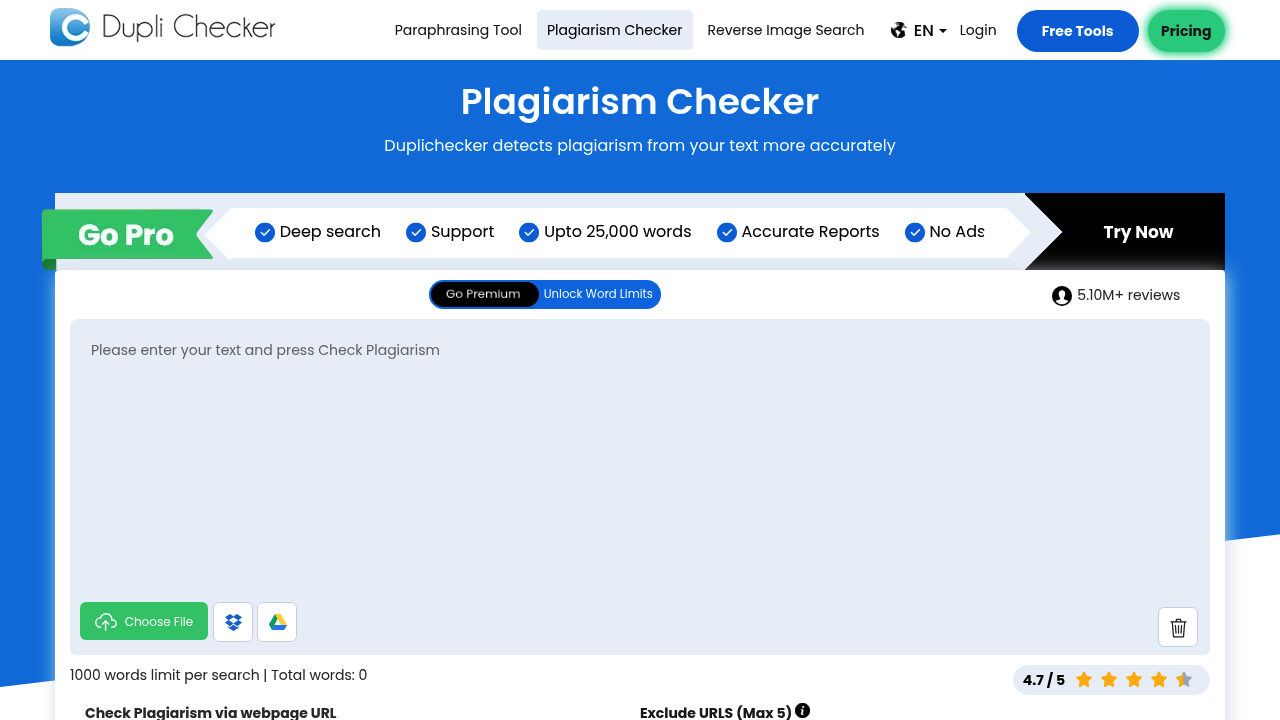Open the Paraphrasing Tool page
The width and height of the screenshot is (1280, 720).
click(x=458, y=30)
